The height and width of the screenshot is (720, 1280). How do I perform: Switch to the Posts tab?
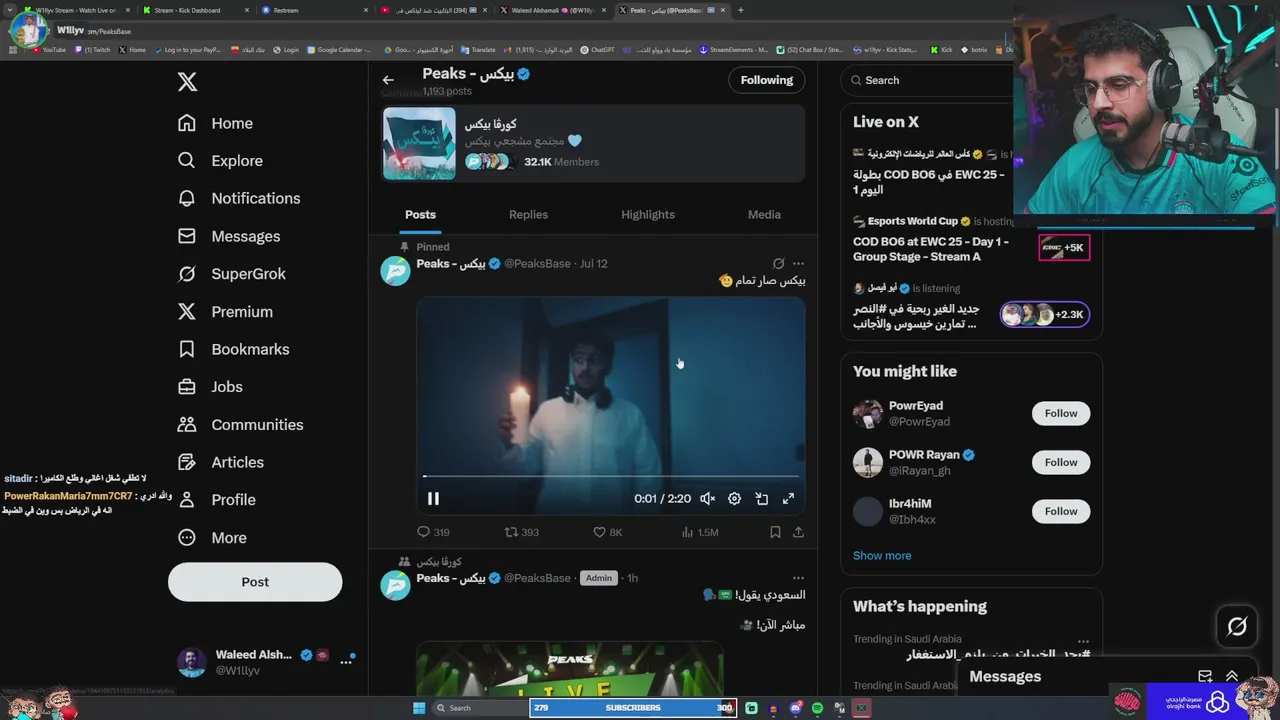(x=420, y=215)
